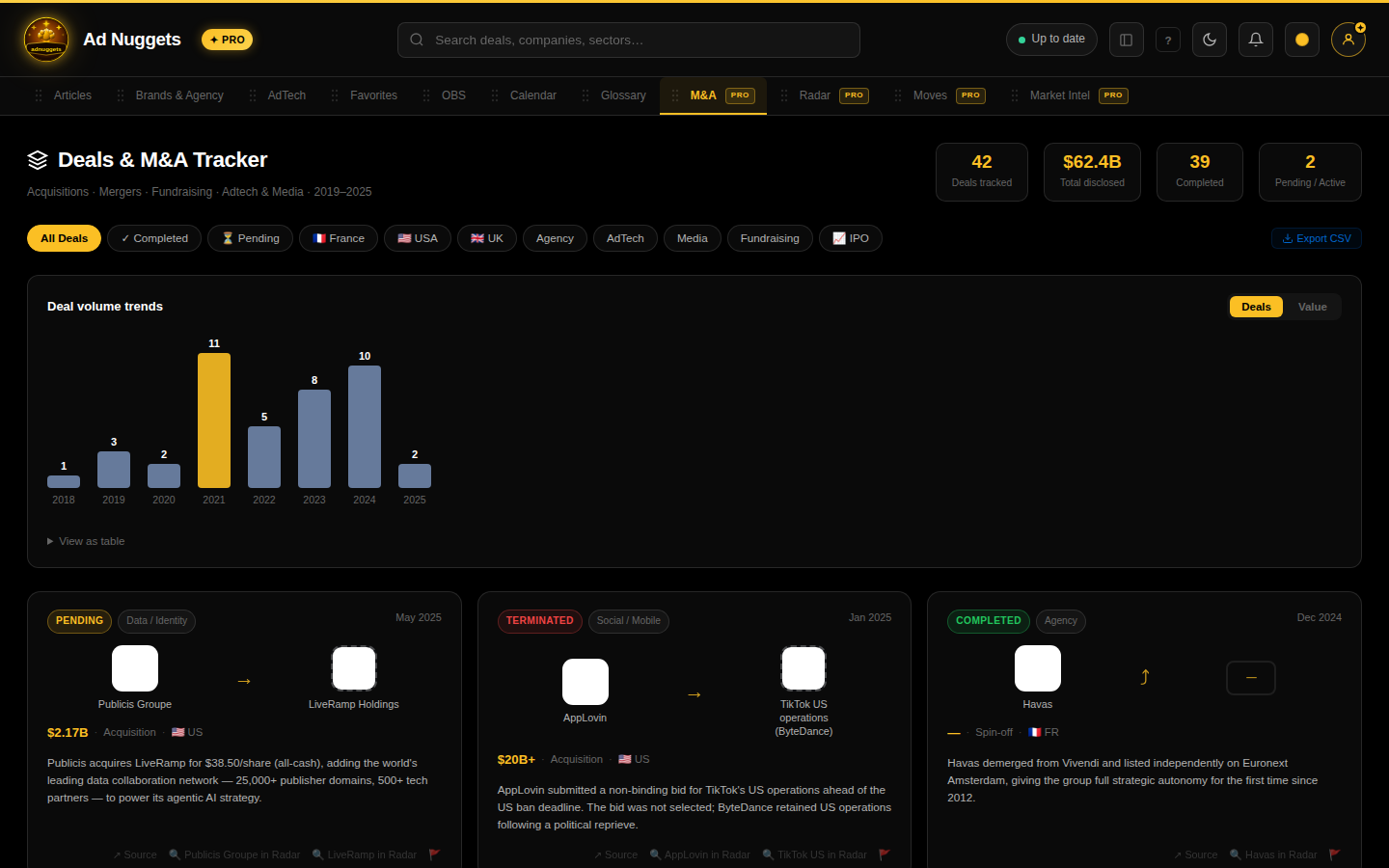Click the 2021 highlighted yellow bar
The image size is (1389, 868).
tap(214, 420)
